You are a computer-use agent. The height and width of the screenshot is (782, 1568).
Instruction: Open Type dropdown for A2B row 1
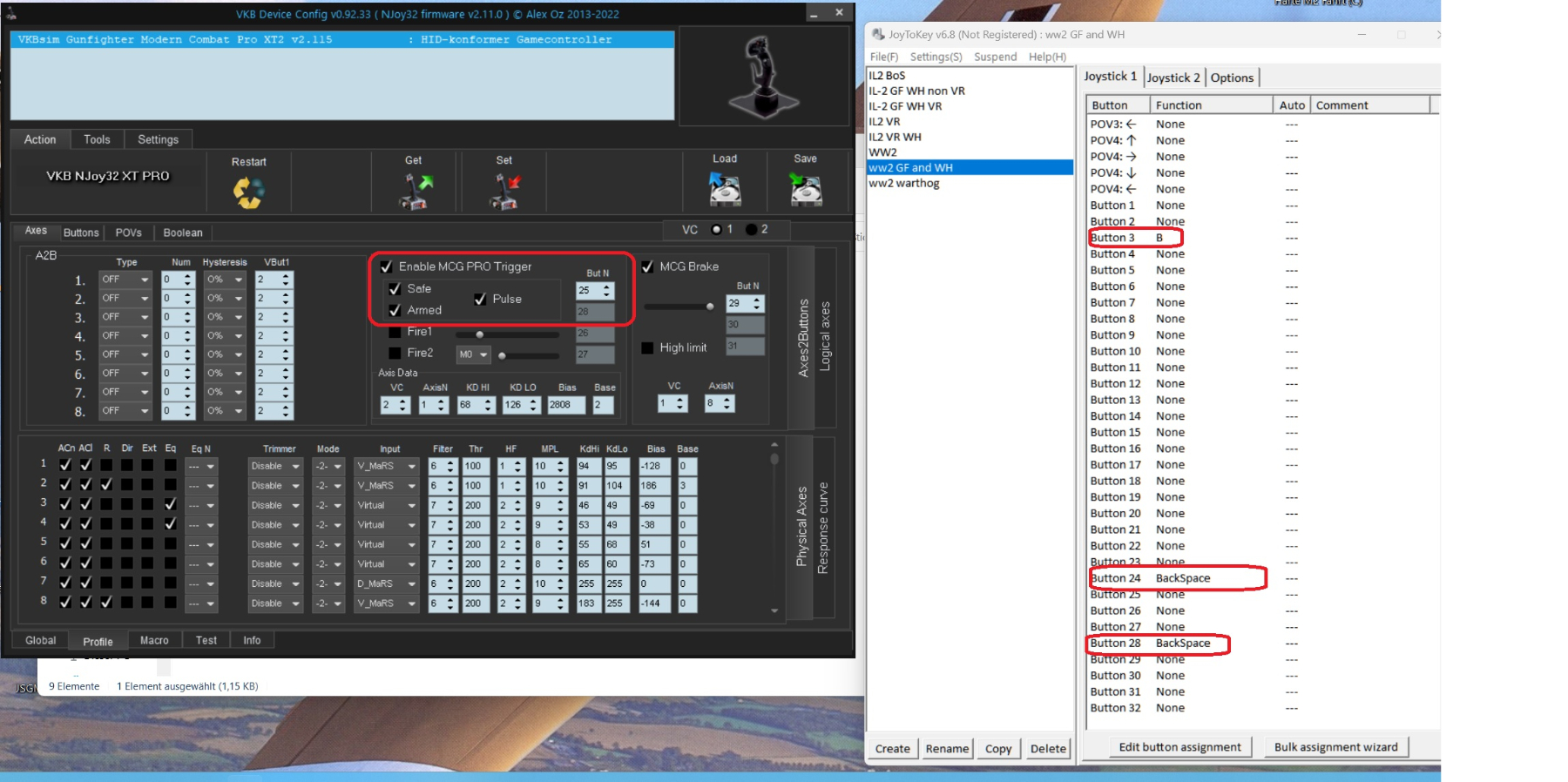(125, 280)
